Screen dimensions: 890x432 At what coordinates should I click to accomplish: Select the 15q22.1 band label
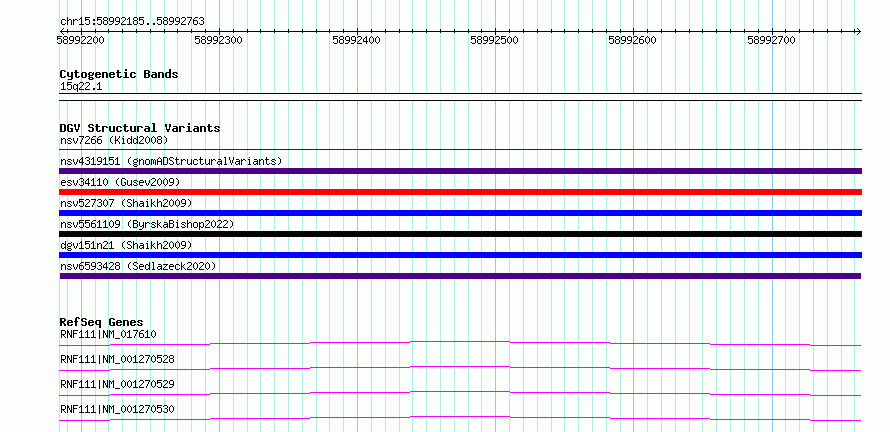81,87
